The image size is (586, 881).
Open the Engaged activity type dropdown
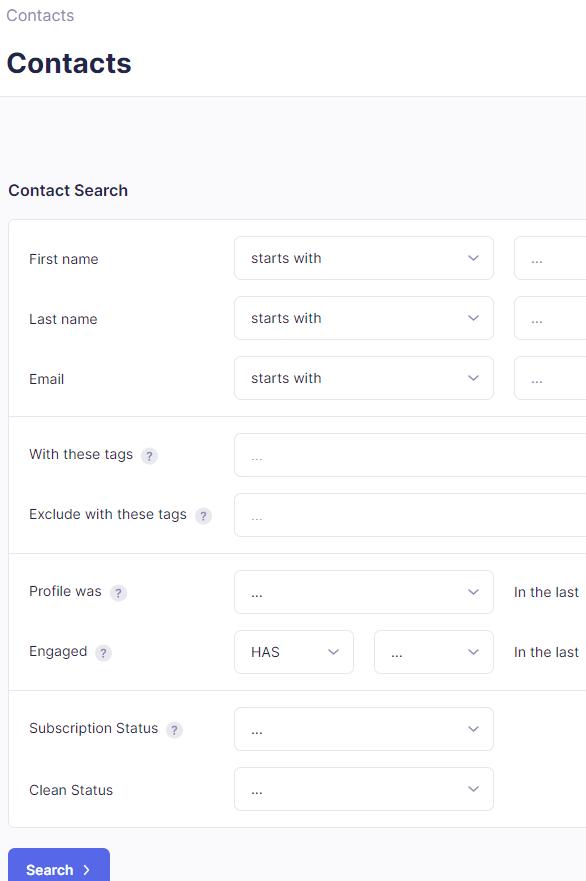point(433,652)
